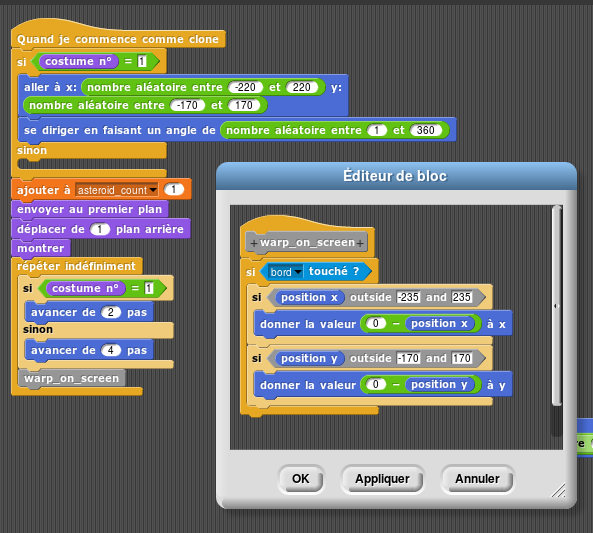Image resolution: width=593 pixels, height=533 pixels.
Task: Select the 4 input in avancer de block
Action: (x=110, y=350)
